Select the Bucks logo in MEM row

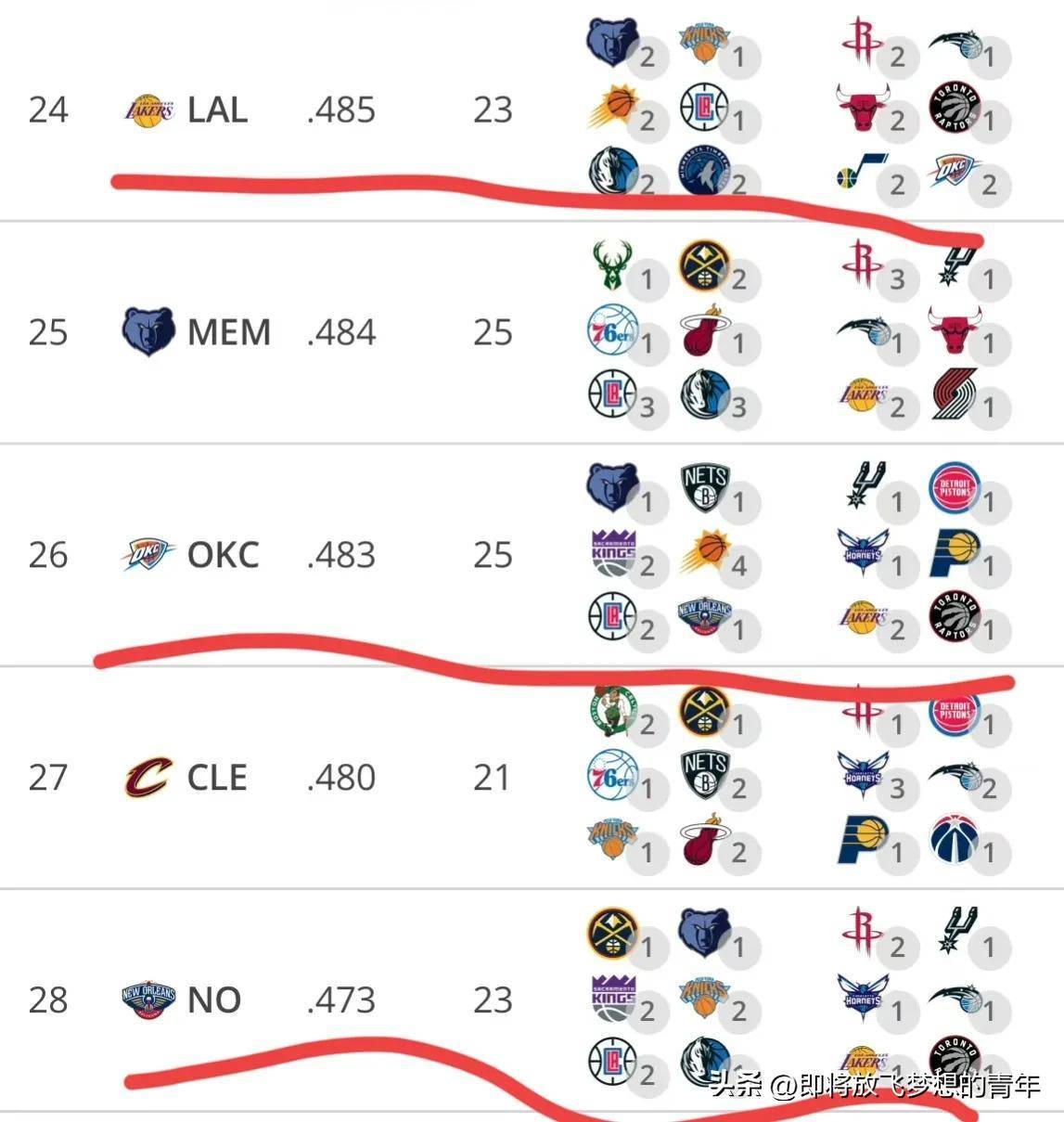613,266
